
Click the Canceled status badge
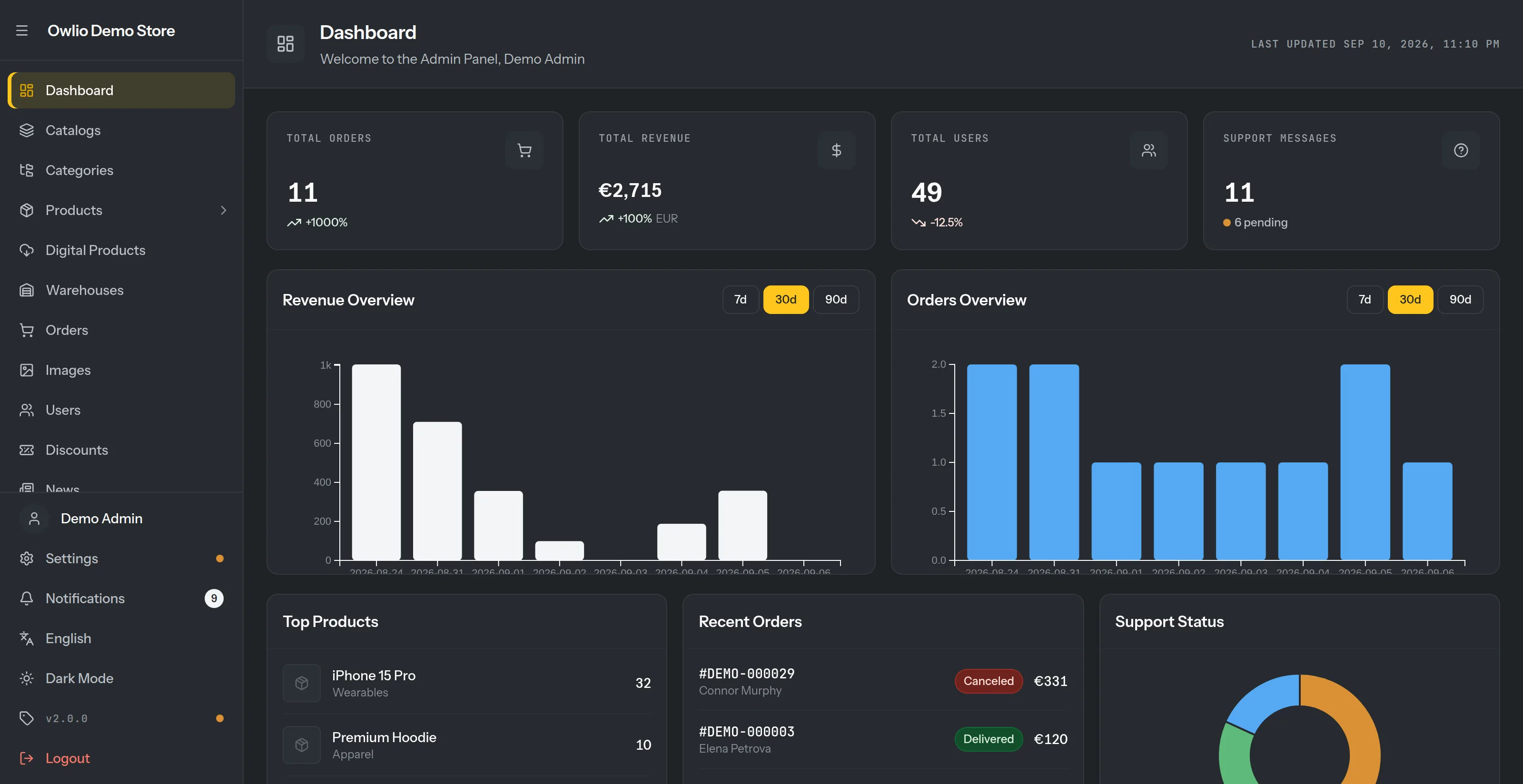[x=989, y=681]
